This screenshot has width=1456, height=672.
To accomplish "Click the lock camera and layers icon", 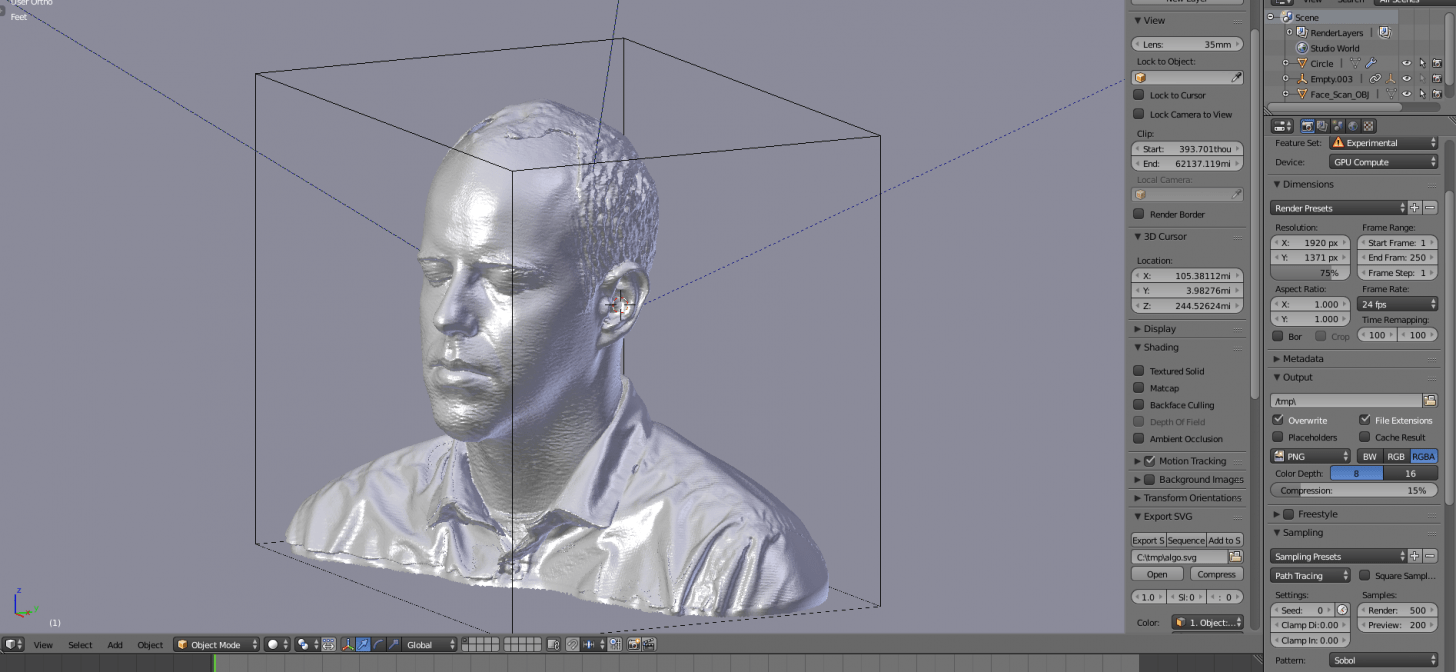I will [x=553, y=645].
